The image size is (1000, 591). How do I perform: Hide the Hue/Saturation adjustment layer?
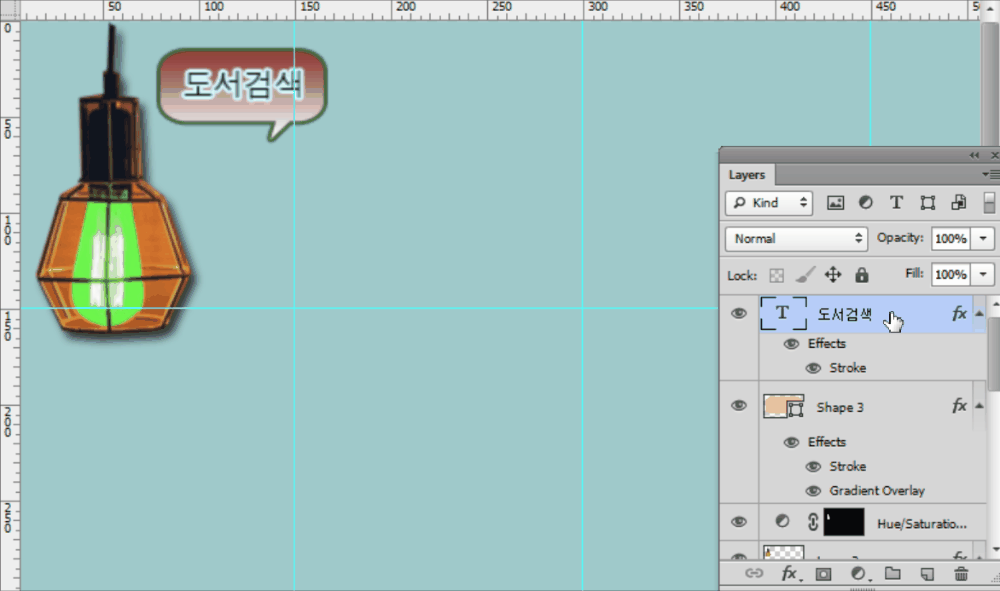click(x=739, y=522)
